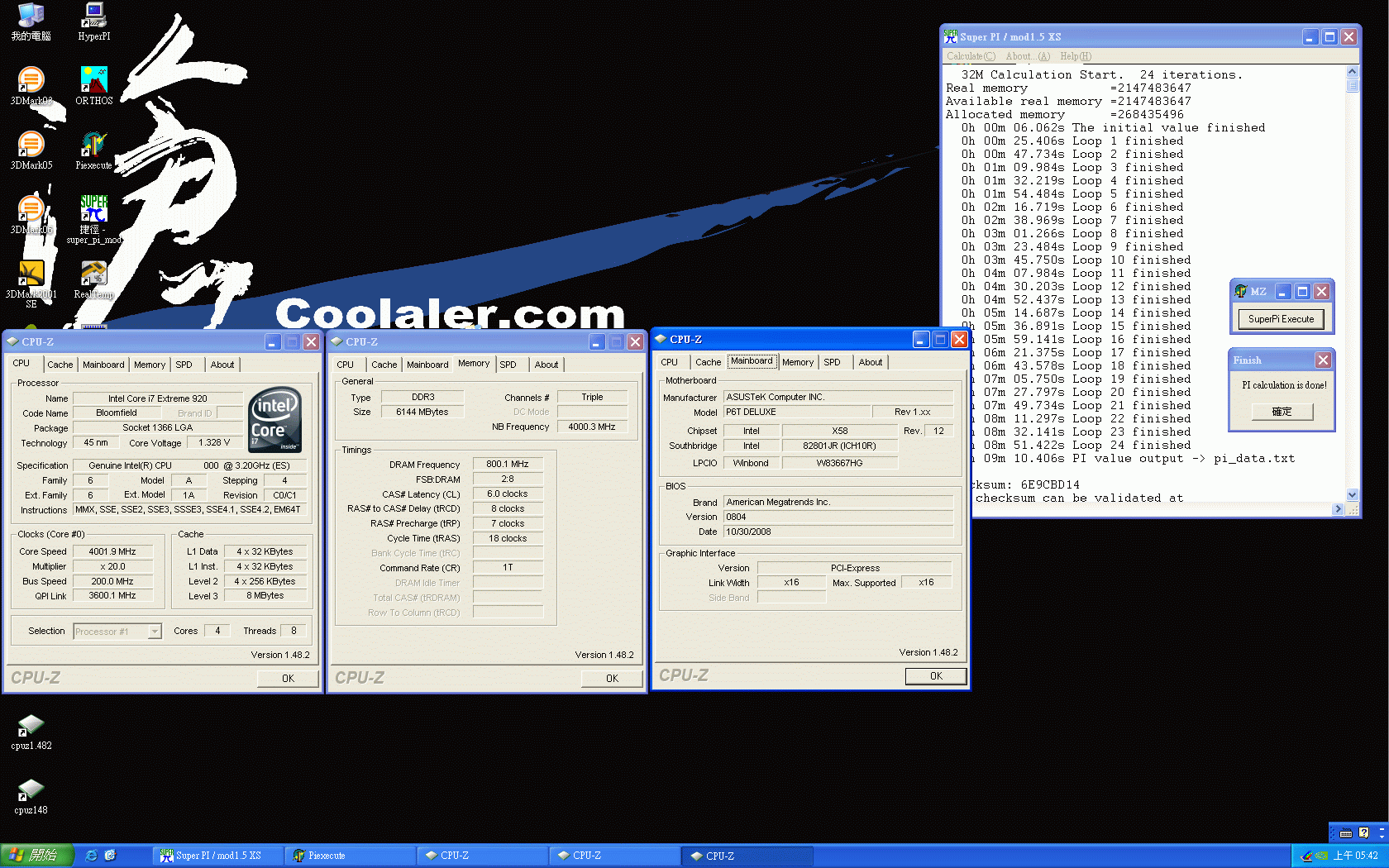1389x868 pixels.
Task: Select Memory tab in the right CPU-Z window
Action: (798, 362)
